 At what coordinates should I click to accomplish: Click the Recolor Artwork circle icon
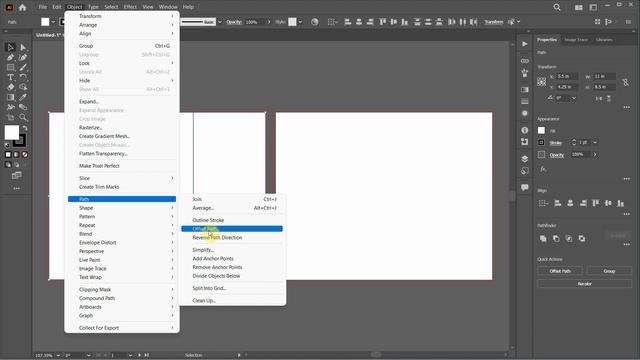[314, 22]
